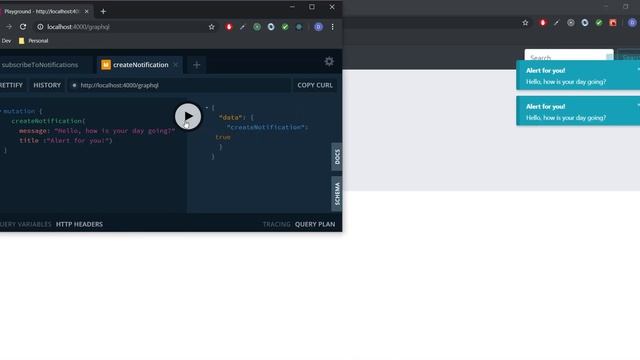Reload the localhost:4000 page
The image size is (640, 360).
pos(23,27)
